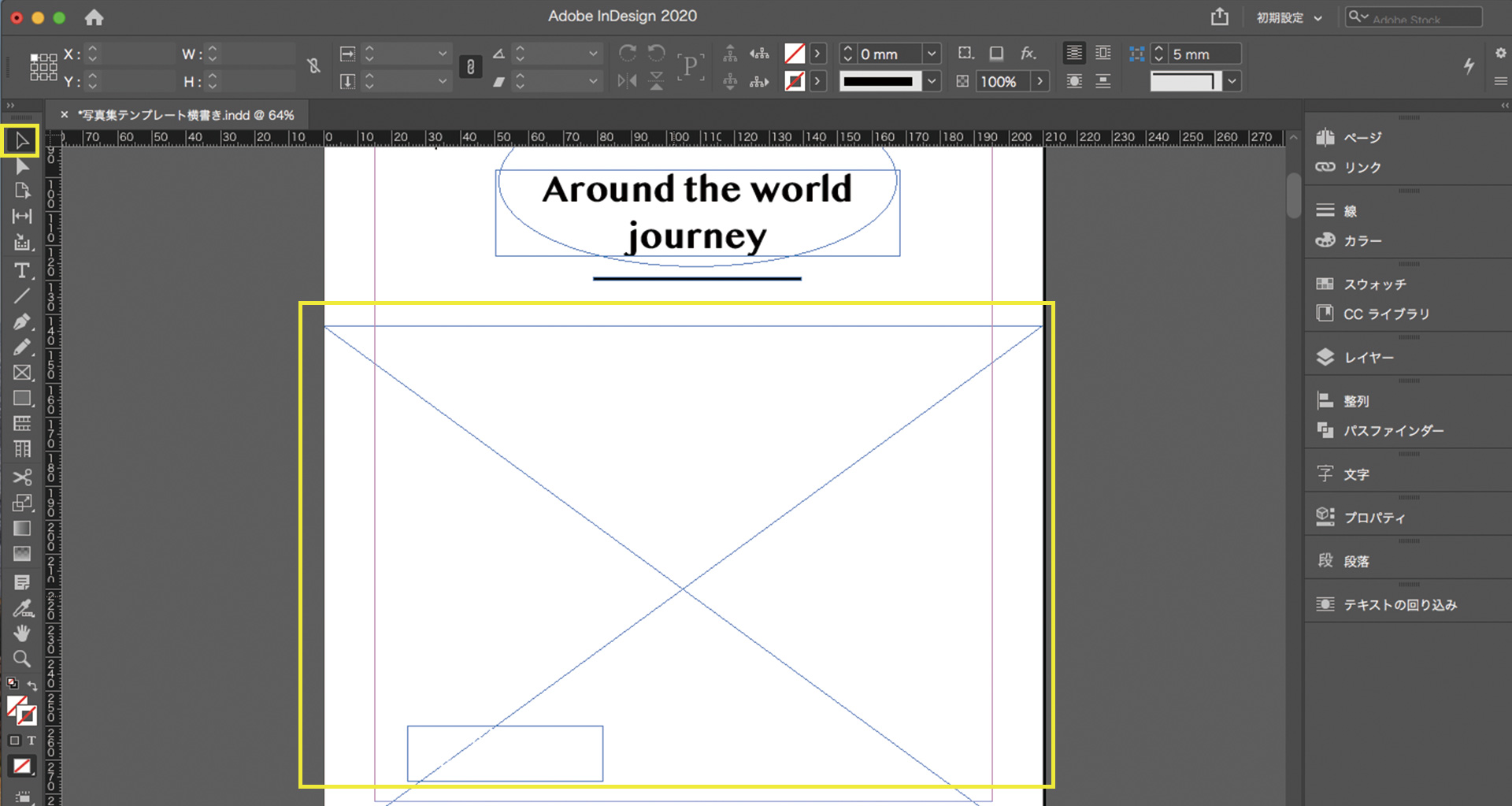Click the Home icon
1512x806 pixels.
pos(94,17)
